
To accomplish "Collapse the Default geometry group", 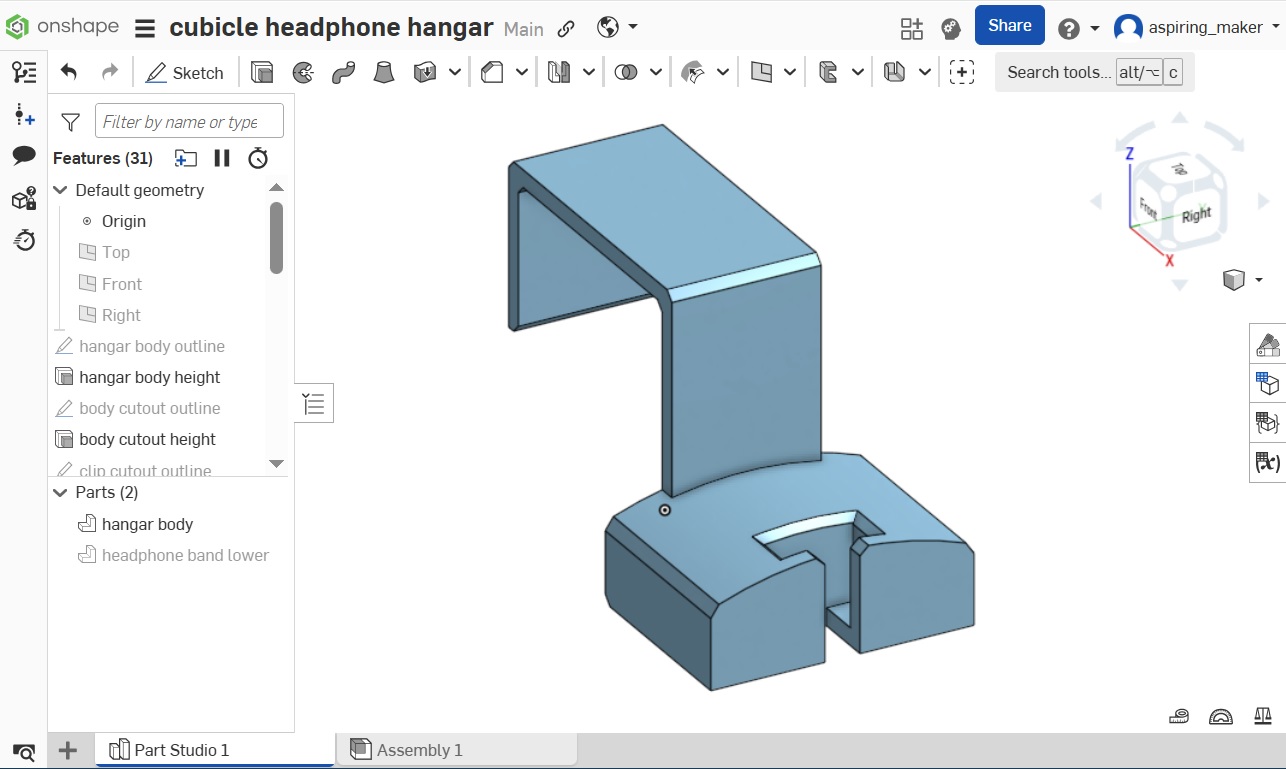I will (x=60, y=190).
